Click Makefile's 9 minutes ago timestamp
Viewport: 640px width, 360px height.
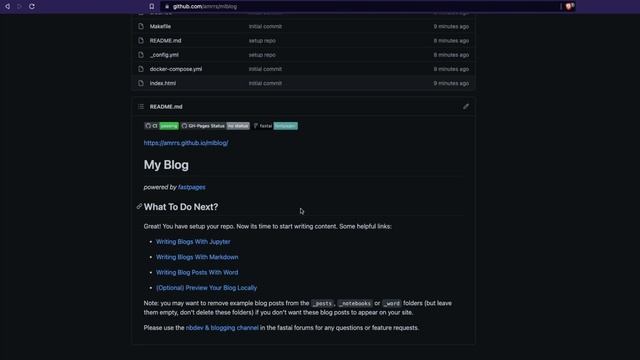point(451,27)
